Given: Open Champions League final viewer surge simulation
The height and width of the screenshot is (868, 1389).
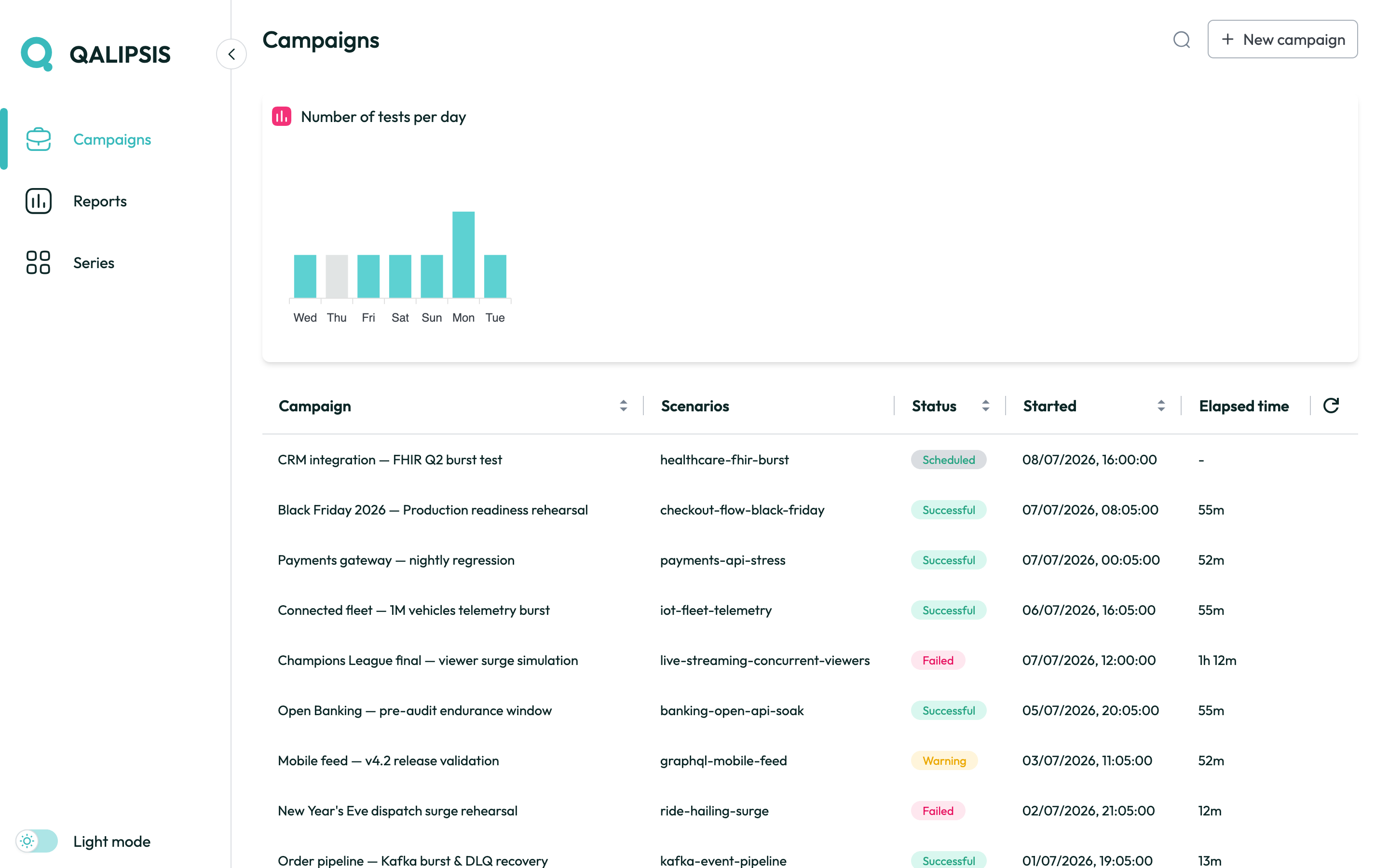Looking at the screenshot, I should click(x=428, y=660).
